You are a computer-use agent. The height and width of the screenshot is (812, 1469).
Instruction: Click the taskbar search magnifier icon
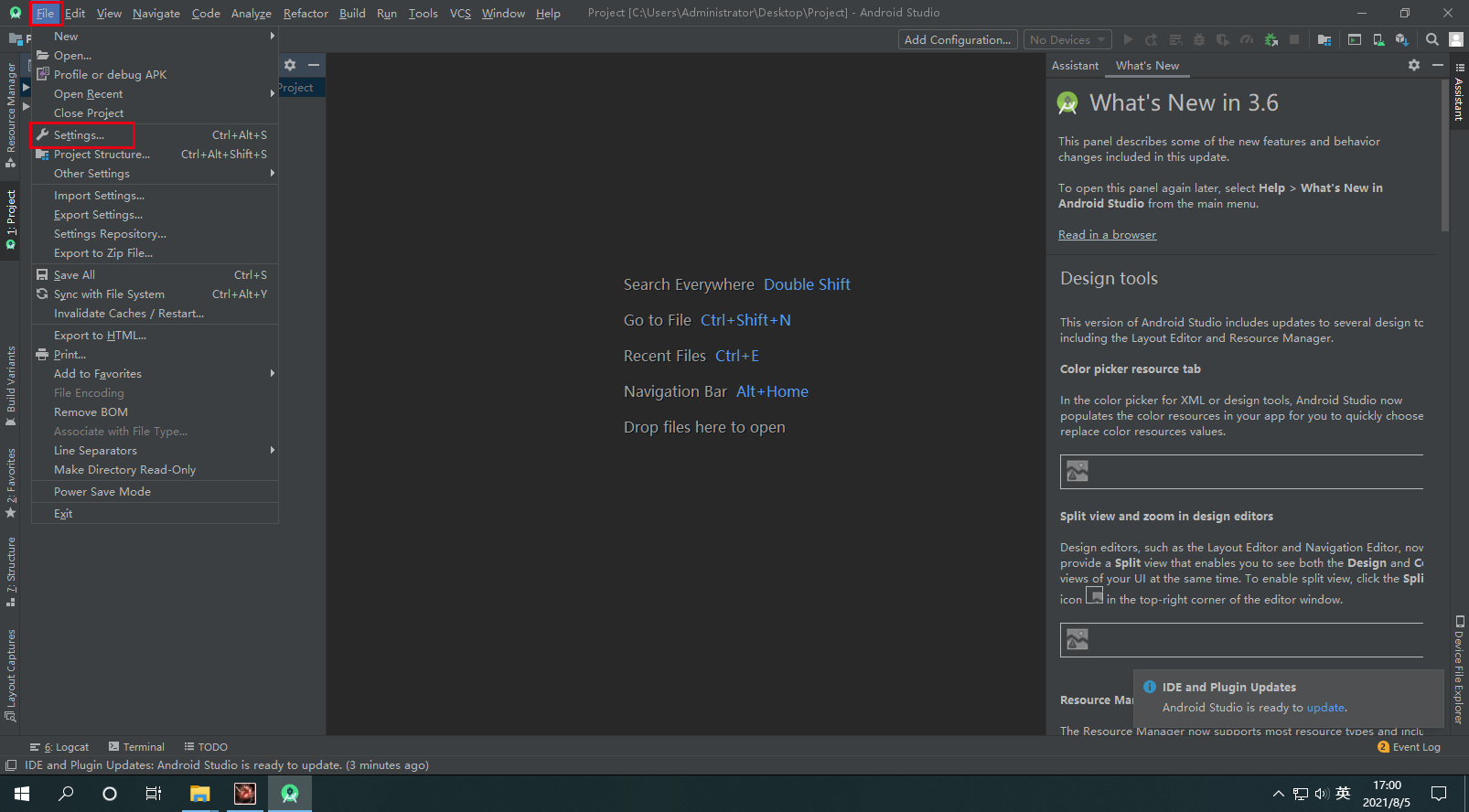[66, 794]
